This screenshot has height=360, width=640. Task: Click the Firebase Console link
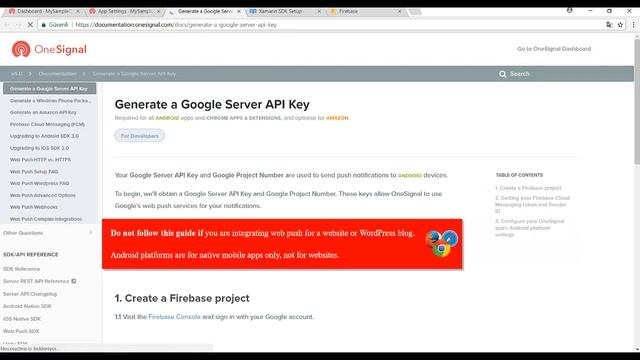pyautogui.click(x=174, y=317)
